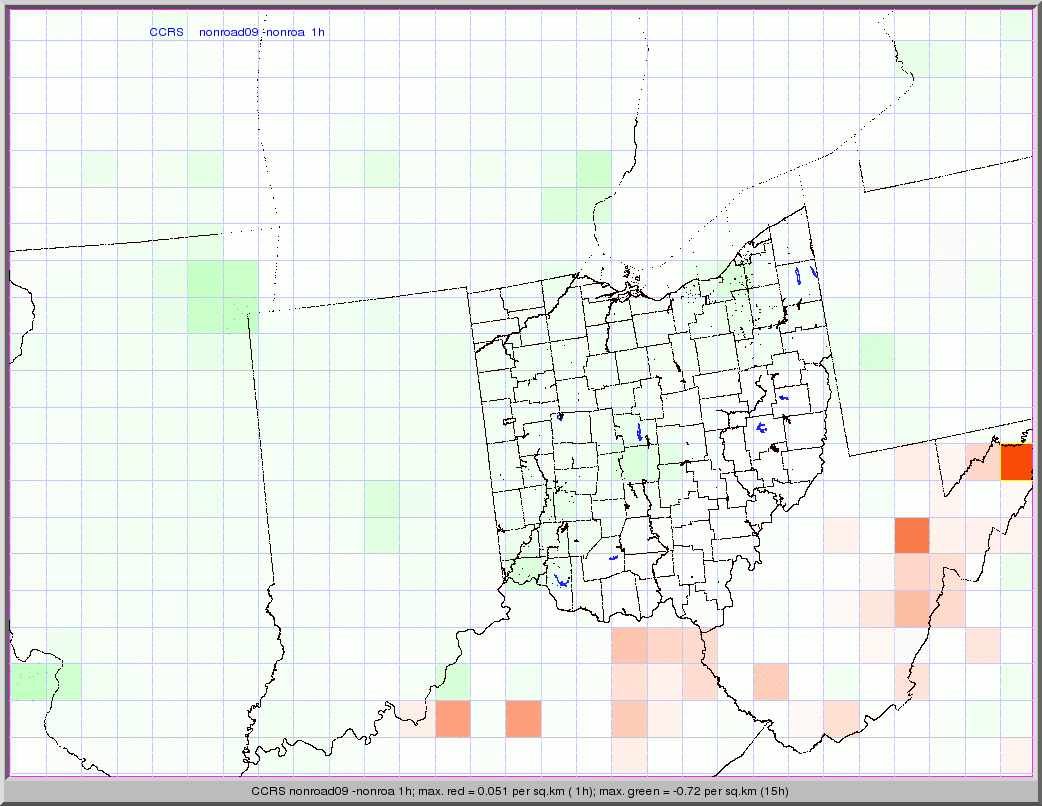
Task: Select the blue lake marker in southwest Ohio
Action: click(x=561, y=579)
